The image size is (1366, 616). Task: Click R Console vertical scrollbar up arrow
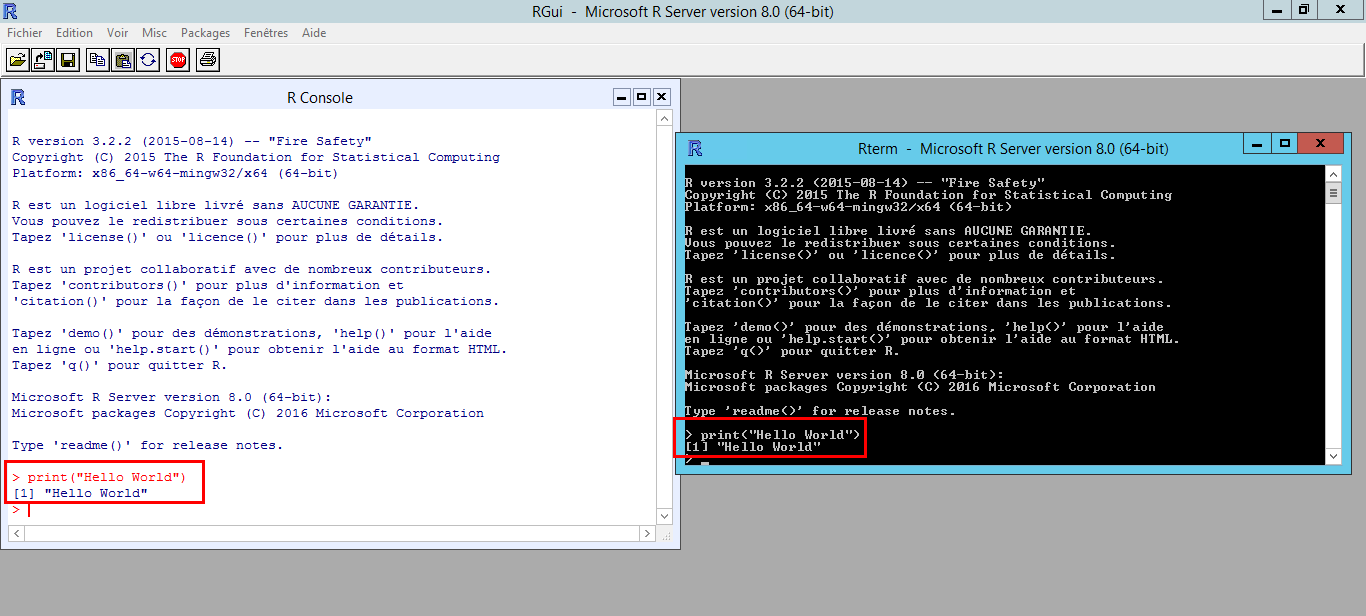click(x=664, y=118)
